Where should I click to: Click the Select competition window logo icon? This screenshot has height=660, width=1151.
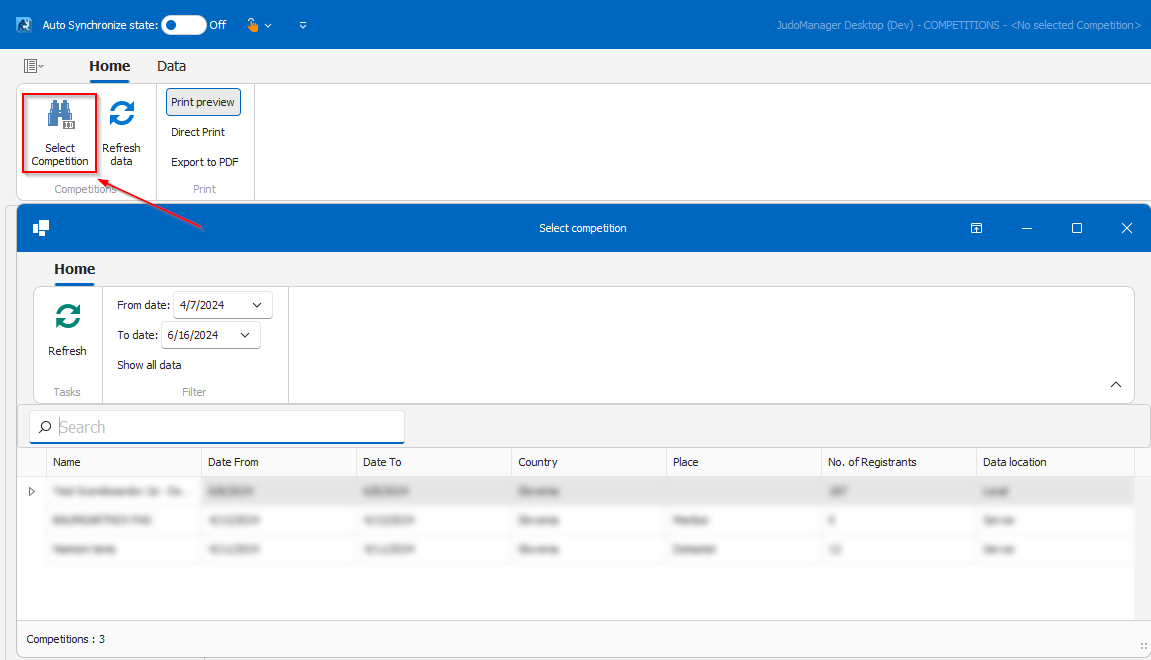(41, 228)
